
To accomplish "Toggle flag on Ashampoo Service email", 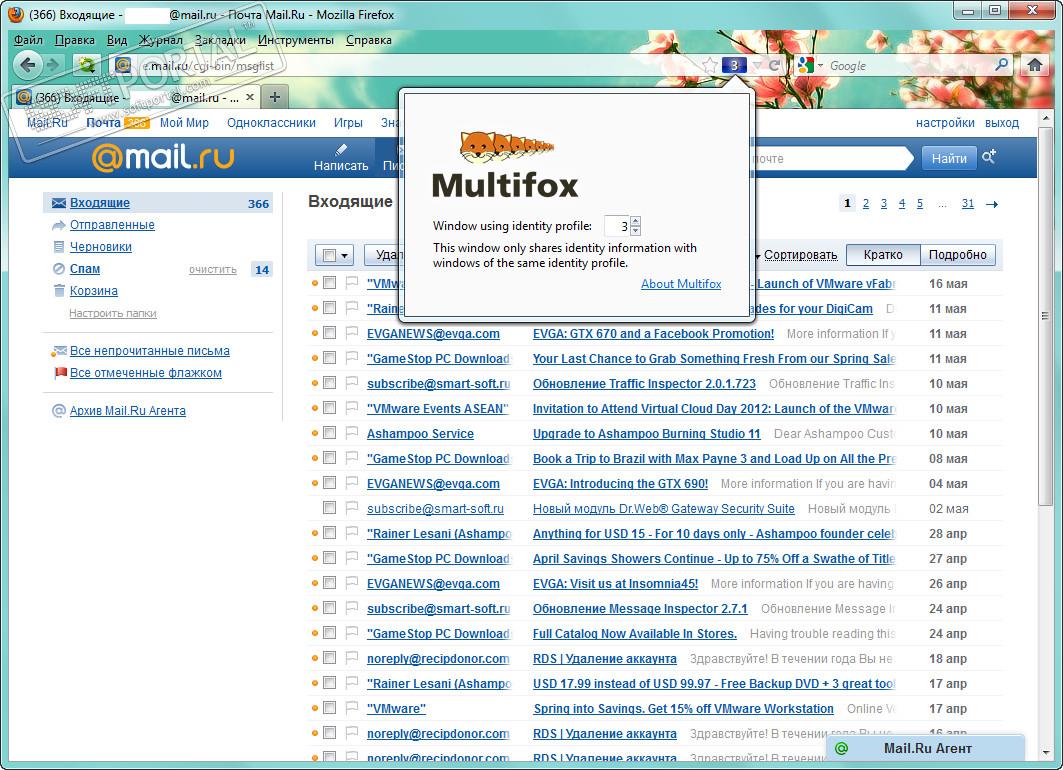I will coord(351,432).
